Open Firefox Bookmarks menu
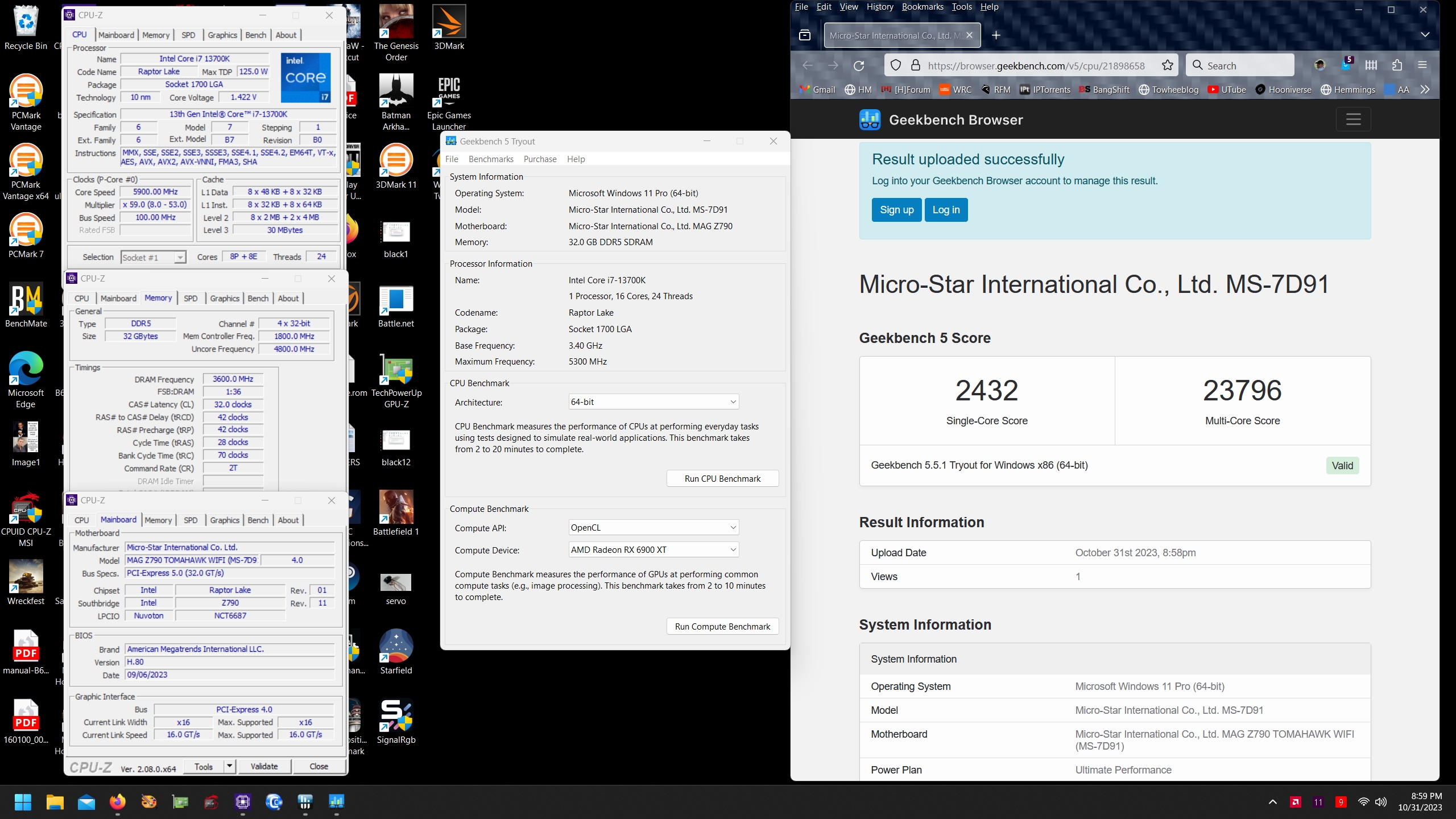Image resolution: width=1456 pixels, height=819 pixels. point(923,7)
